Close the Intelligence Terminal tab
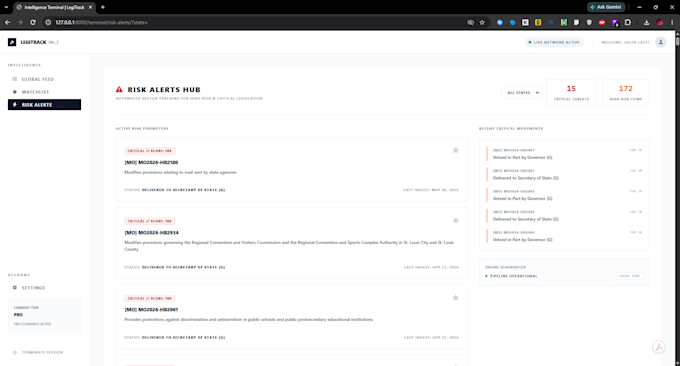The width and height of the screenshot is (680, 366). (x=90, y=7)
